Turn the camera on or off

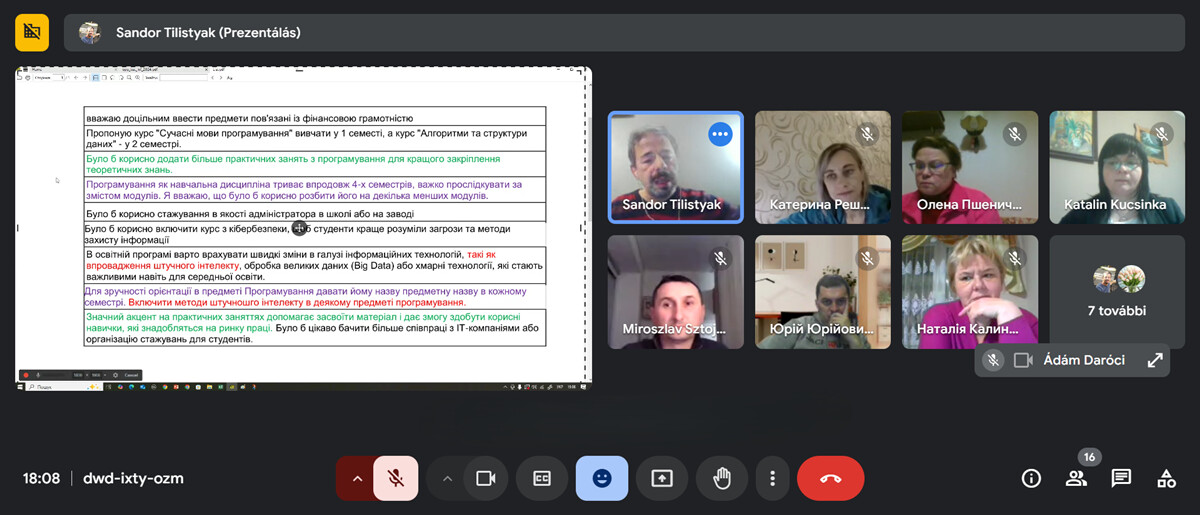point(486,478)
